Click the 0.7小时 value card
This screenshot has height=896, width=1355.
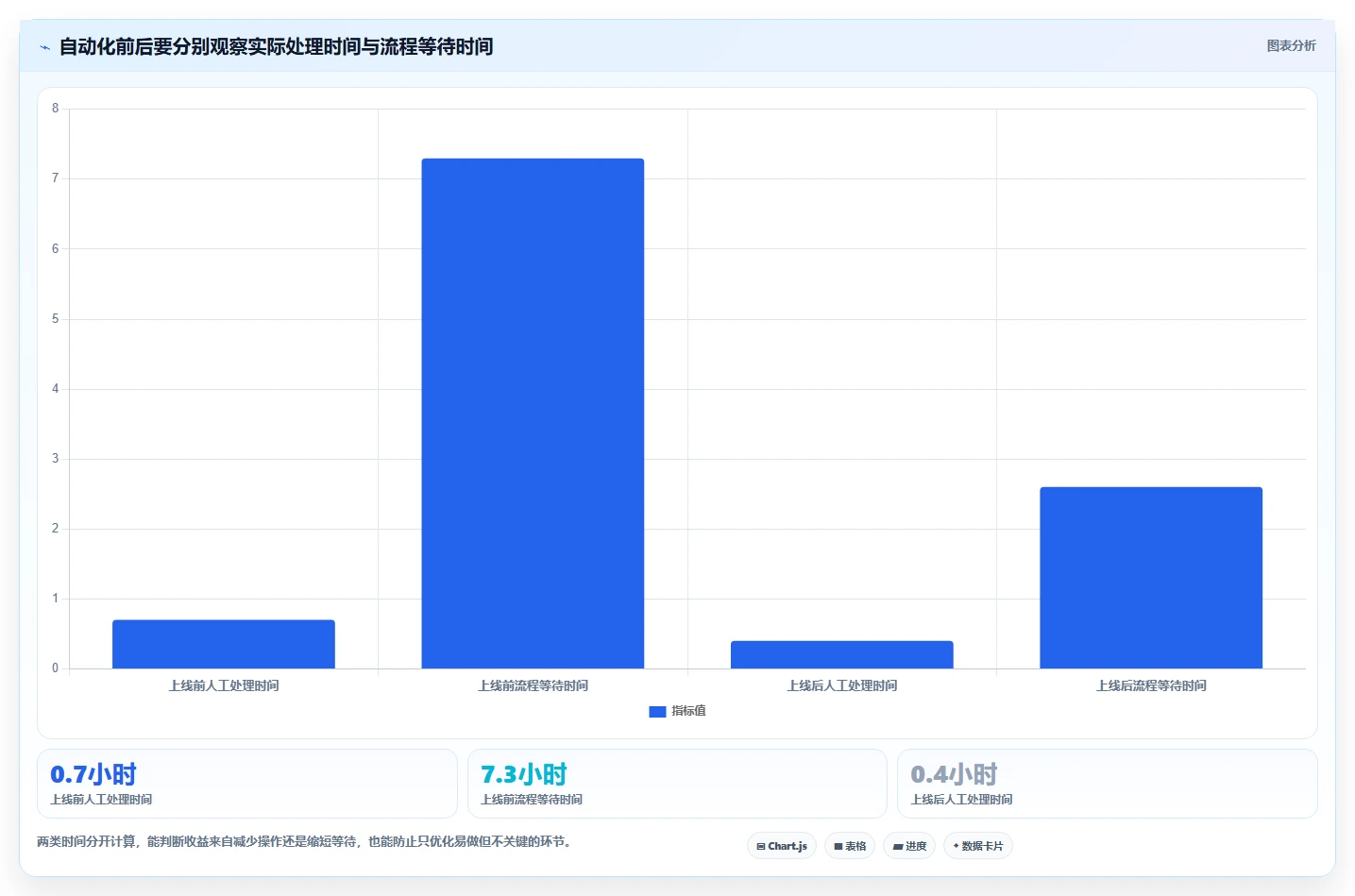click(x=247, y=784)
